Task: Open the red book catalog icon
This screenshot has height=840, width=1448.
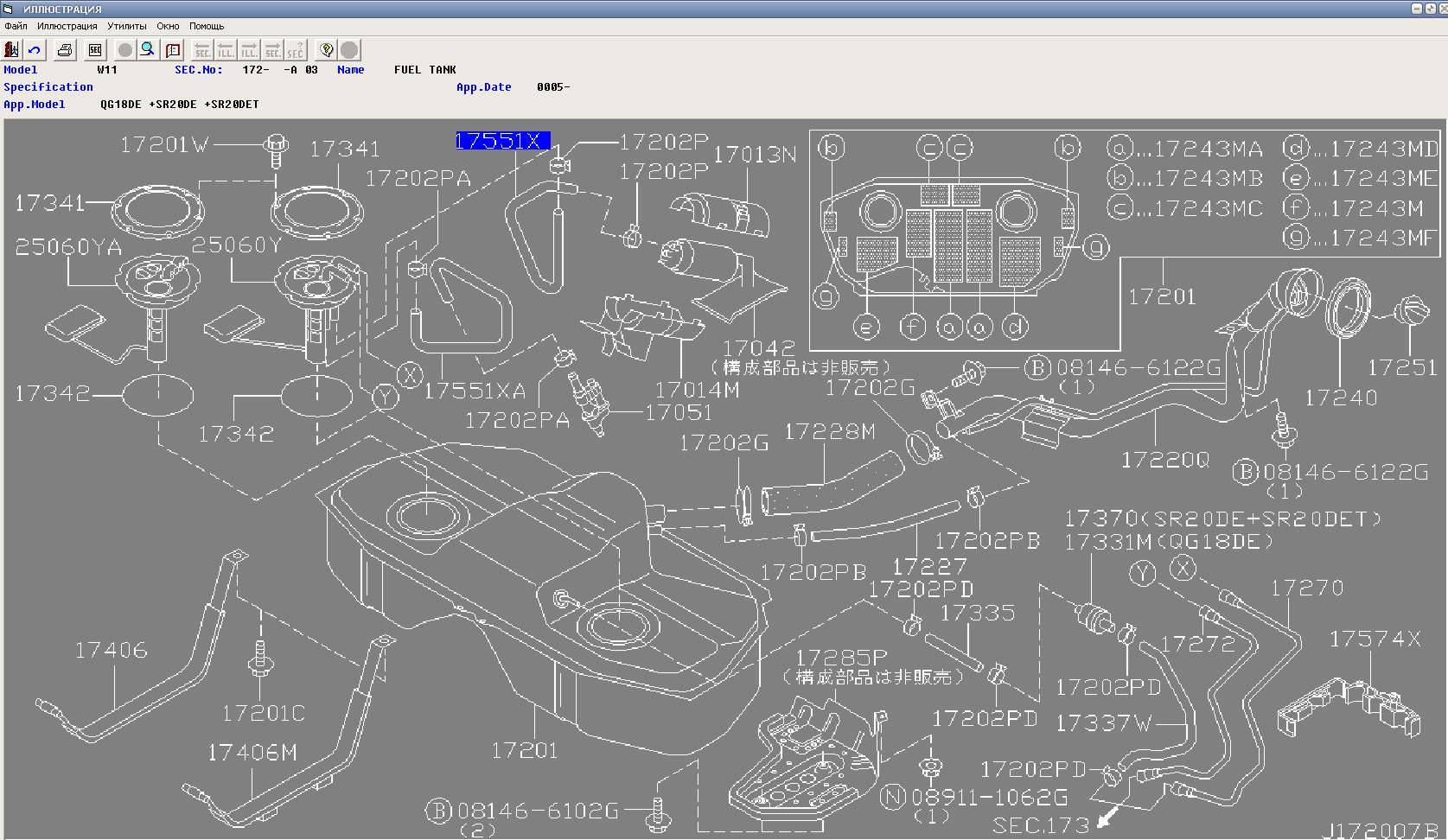Action: tap(173, 50)
